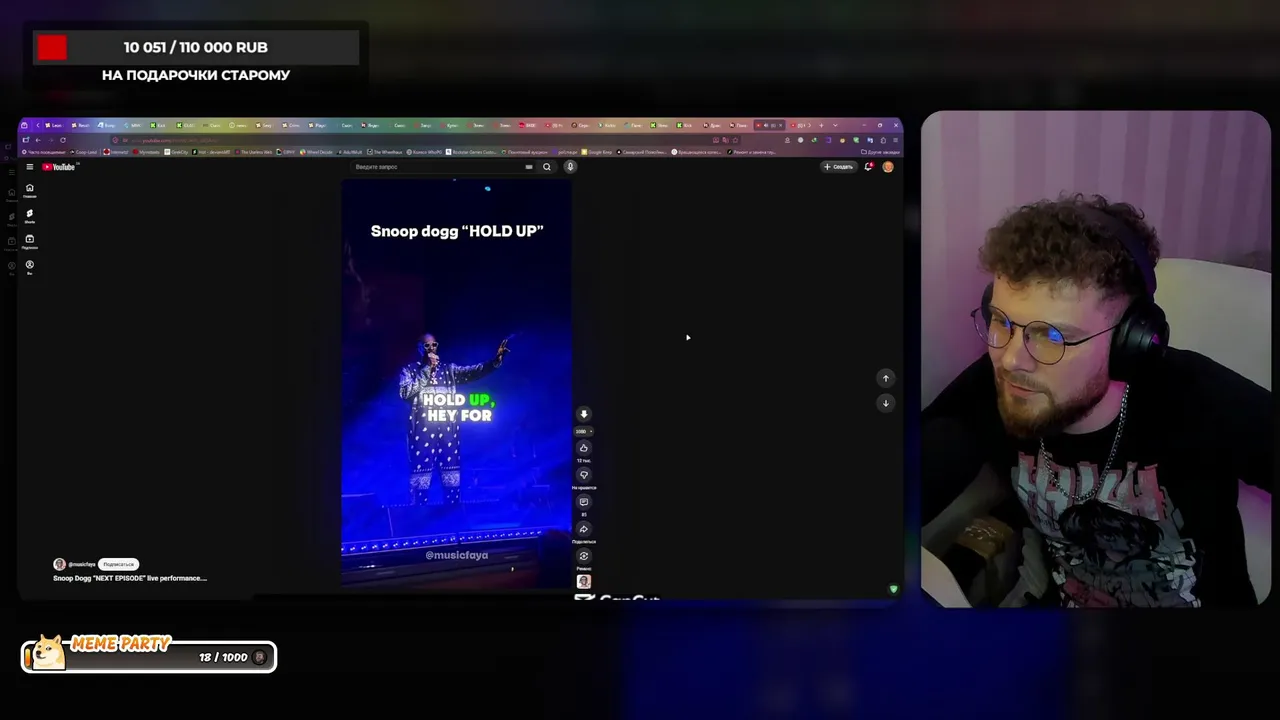Open Другие закладки bookmarks folder

pyautogui.click(x=880, y=152)
